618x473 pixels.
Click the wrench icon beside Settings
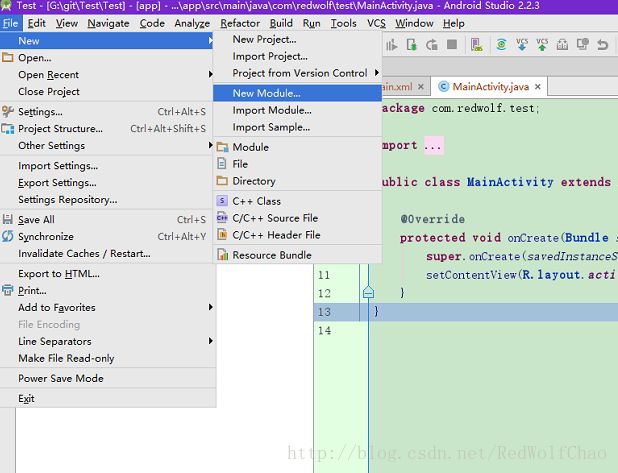click(x=7, y=112)
